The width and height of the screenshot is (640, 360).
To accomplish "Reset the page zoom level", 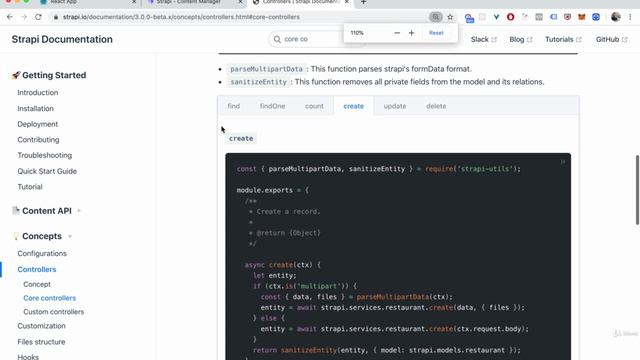I will 436,33.
